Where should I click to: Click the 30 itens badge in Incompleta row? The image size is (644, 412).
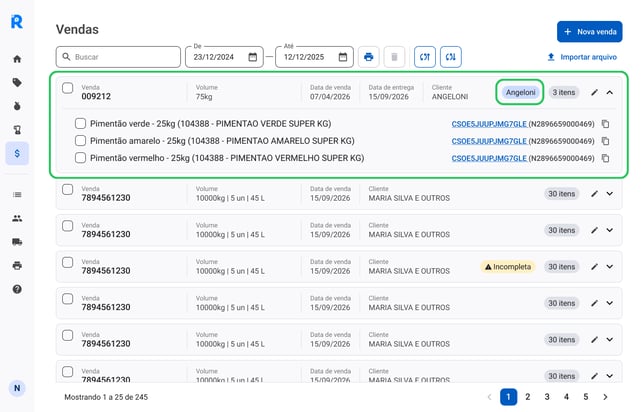[561, 267]
